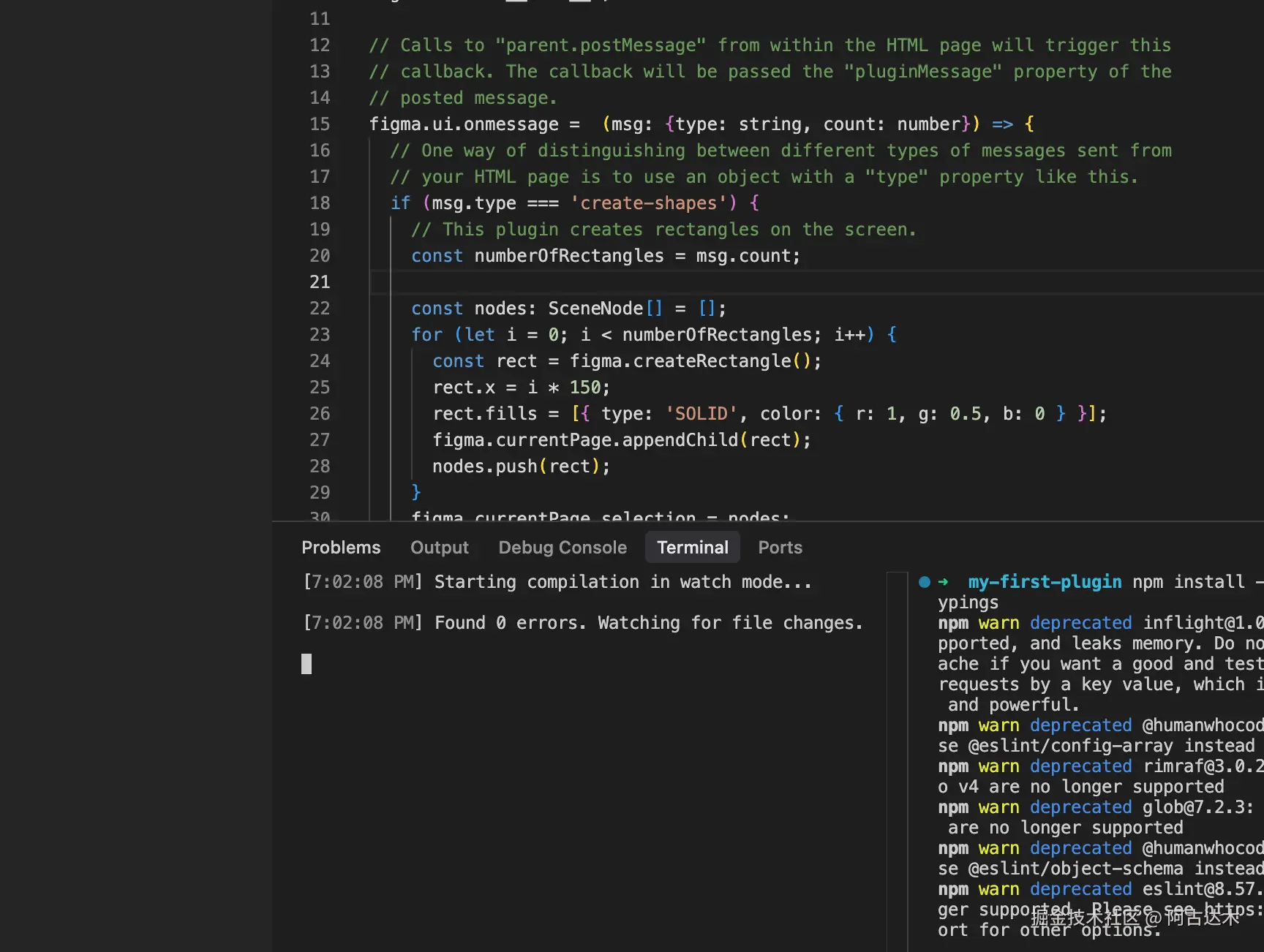Click the "// posted message." comment

click(x=463, y=98)
